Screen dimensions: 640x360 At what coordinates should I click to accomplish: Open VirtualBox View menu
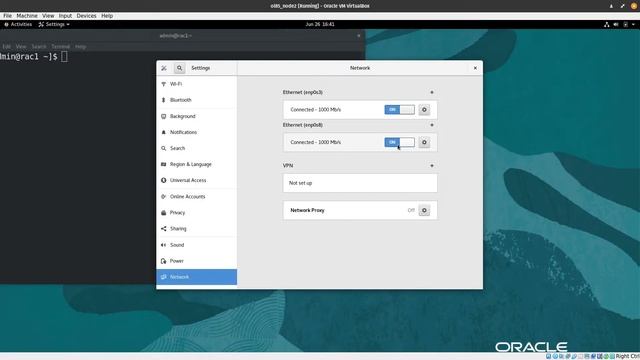click(48, 16)
